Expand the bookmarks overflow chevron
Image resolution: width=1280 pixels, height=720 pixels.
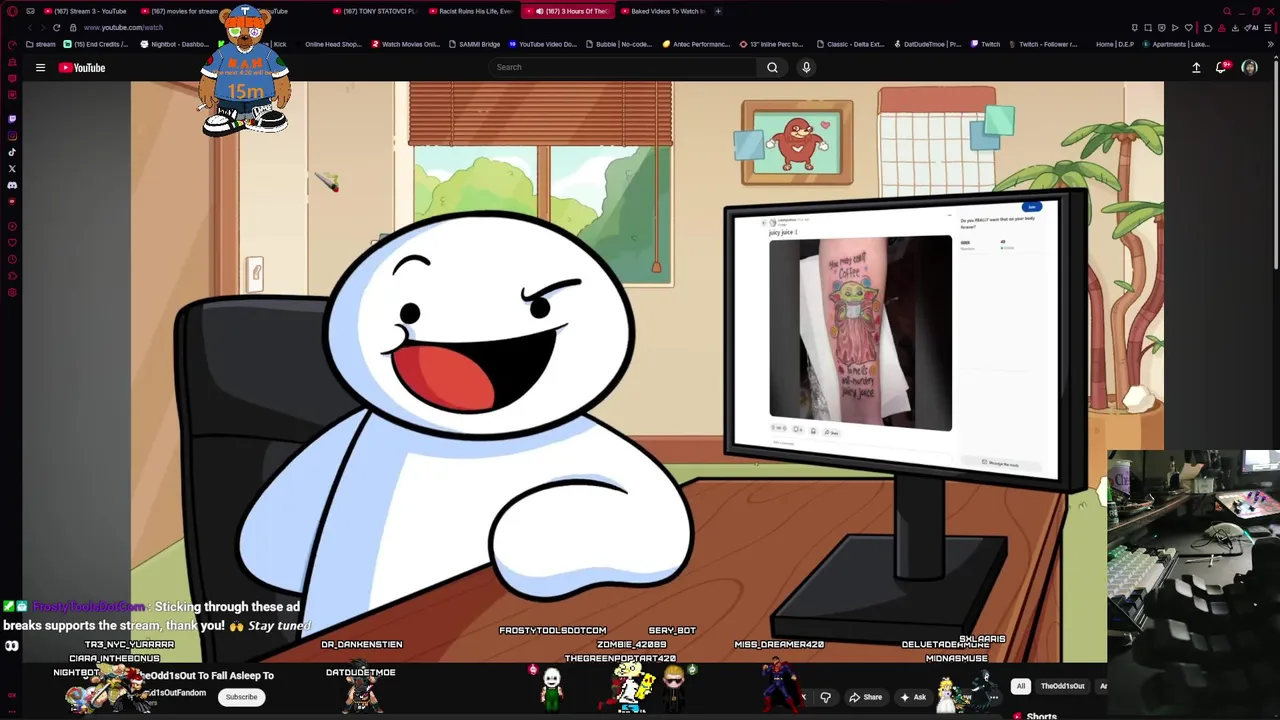pos(1271,44)
